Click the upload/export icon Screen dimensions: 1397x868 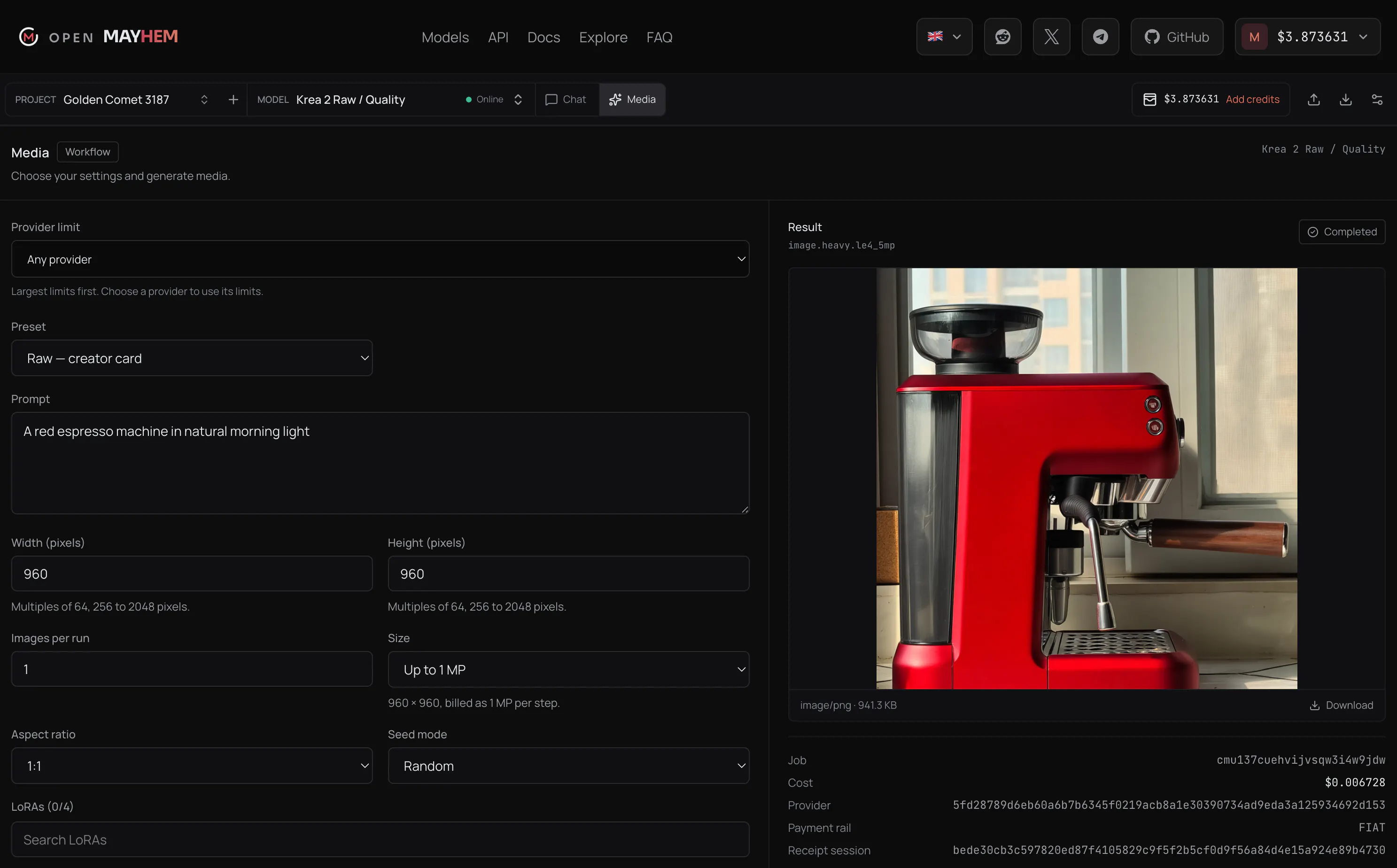[1314, 99]
